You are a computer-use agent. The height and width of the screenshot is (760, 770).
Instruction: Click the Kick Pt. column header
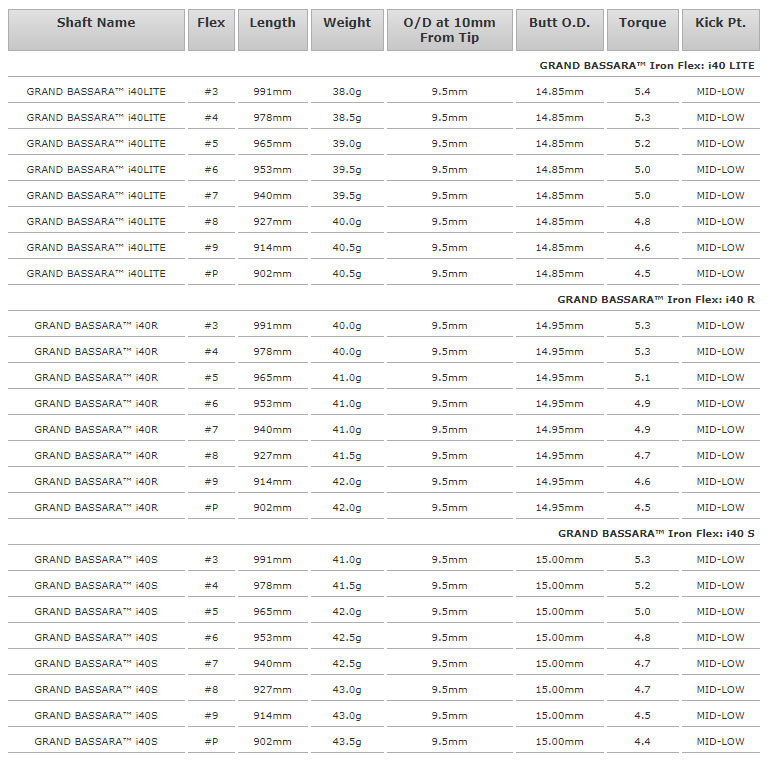pos(720,30)
